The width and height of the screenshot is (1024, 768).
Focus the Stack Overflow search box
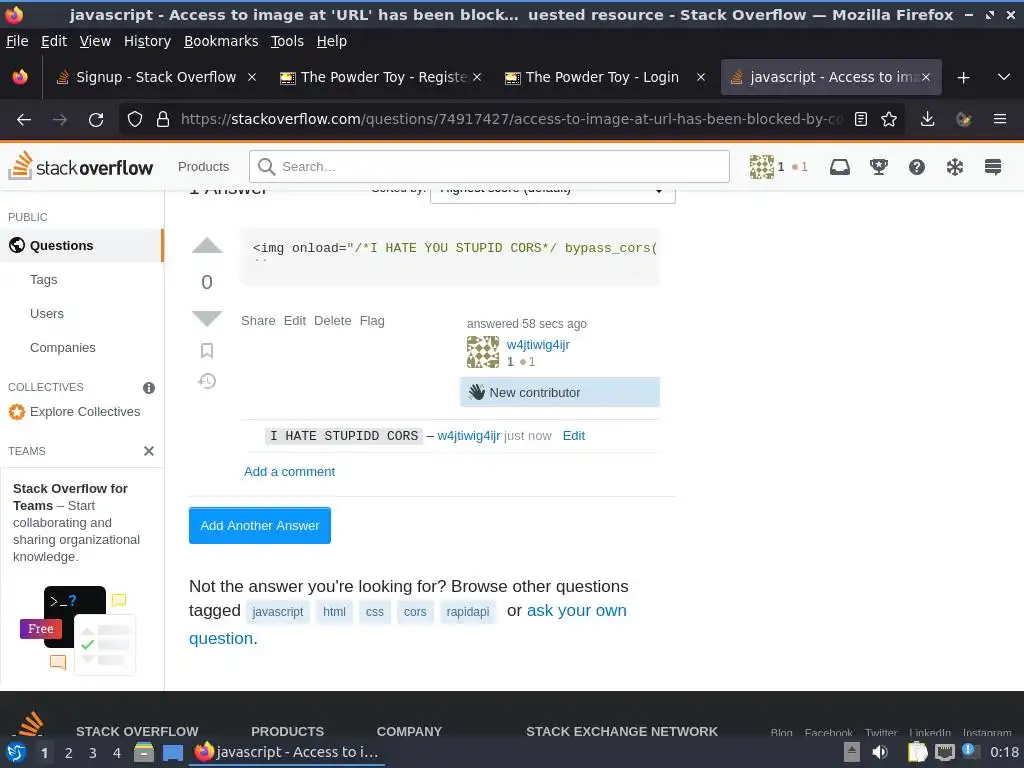489,167
